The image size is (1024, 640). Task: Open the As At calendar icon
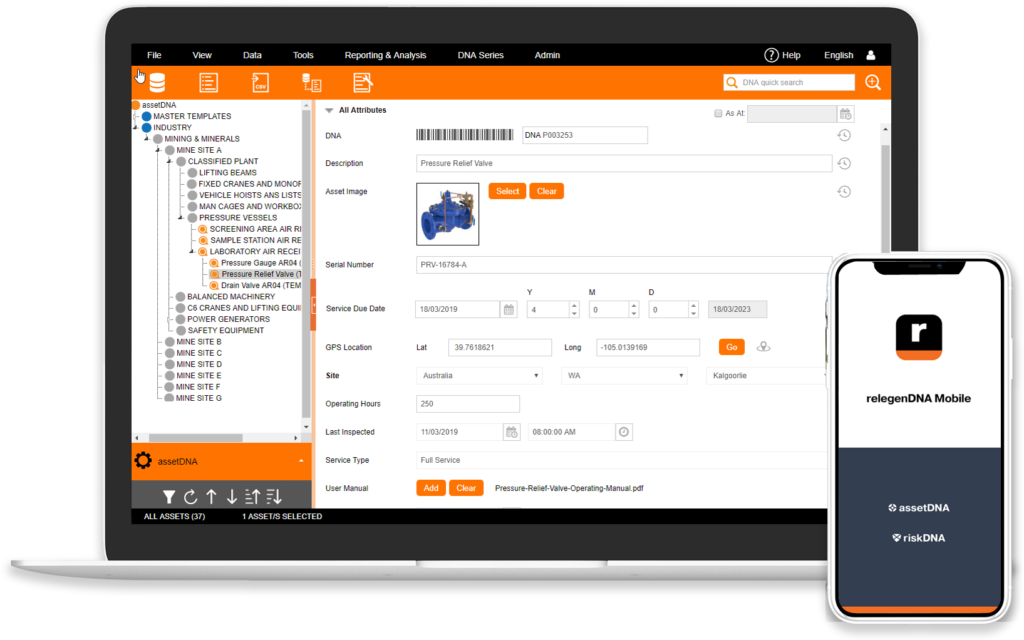click(x=846, y=114)
